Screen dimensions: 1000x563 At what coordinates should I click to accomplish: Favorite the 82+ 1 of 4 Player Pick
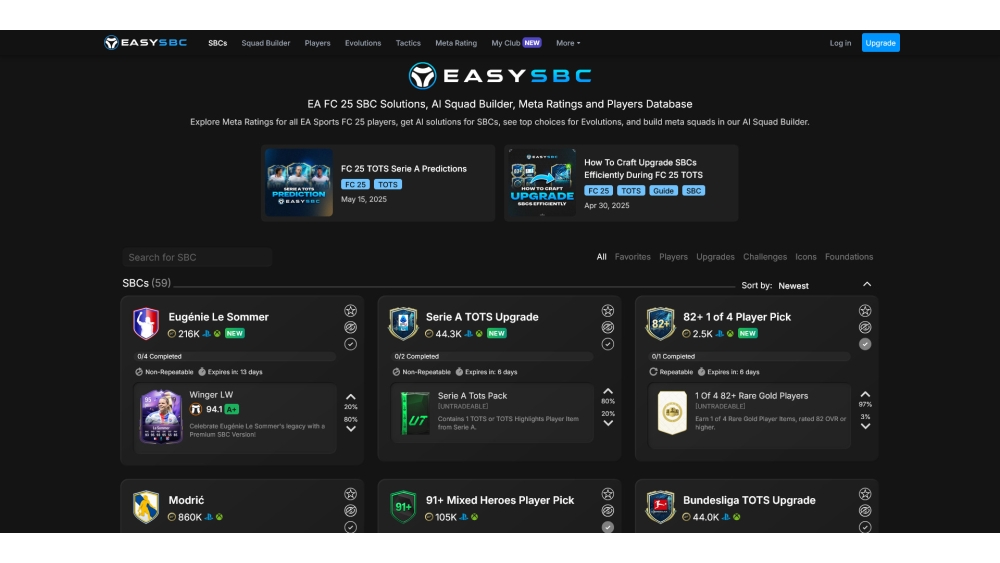point(865,311)
